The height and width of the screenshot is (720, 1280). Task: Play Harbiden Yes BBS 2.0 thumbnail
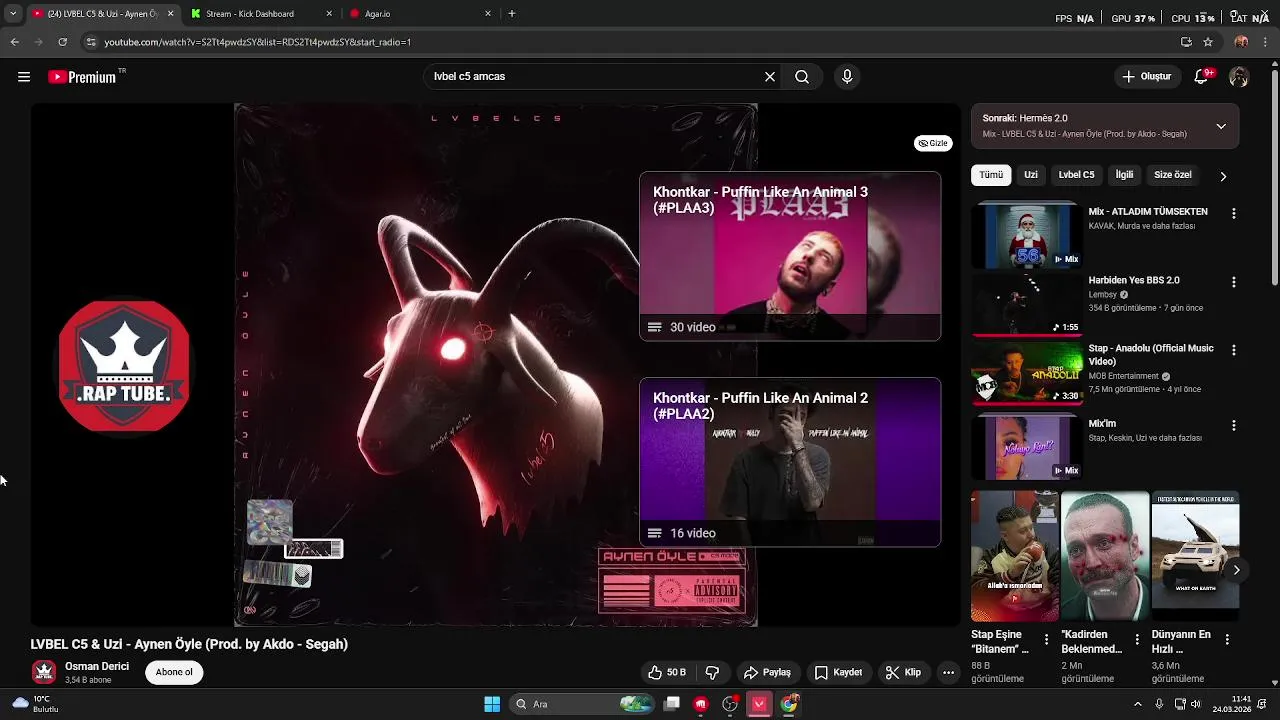click(x=1027, y=305)
